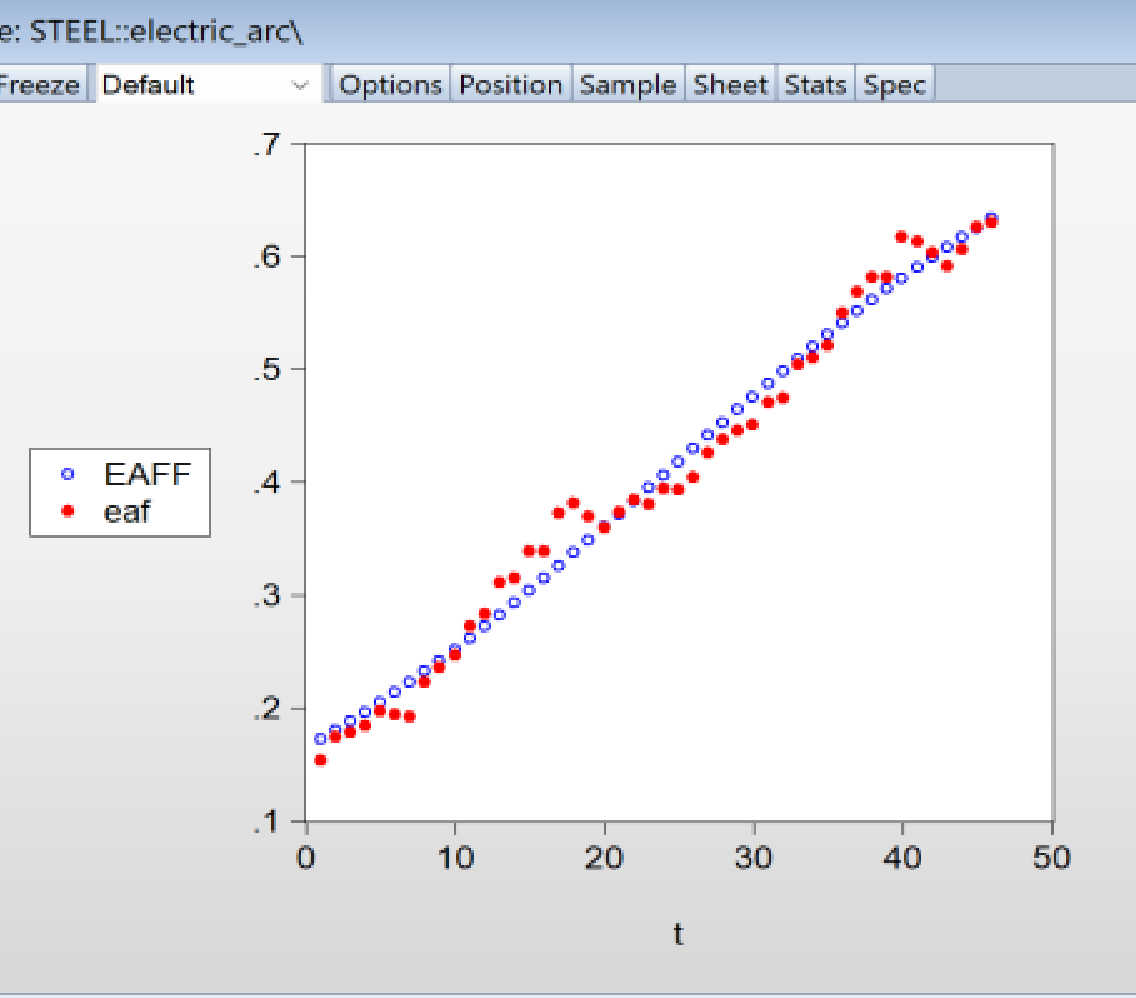Click the 50 x-axis tick label

coord(1051,858)
